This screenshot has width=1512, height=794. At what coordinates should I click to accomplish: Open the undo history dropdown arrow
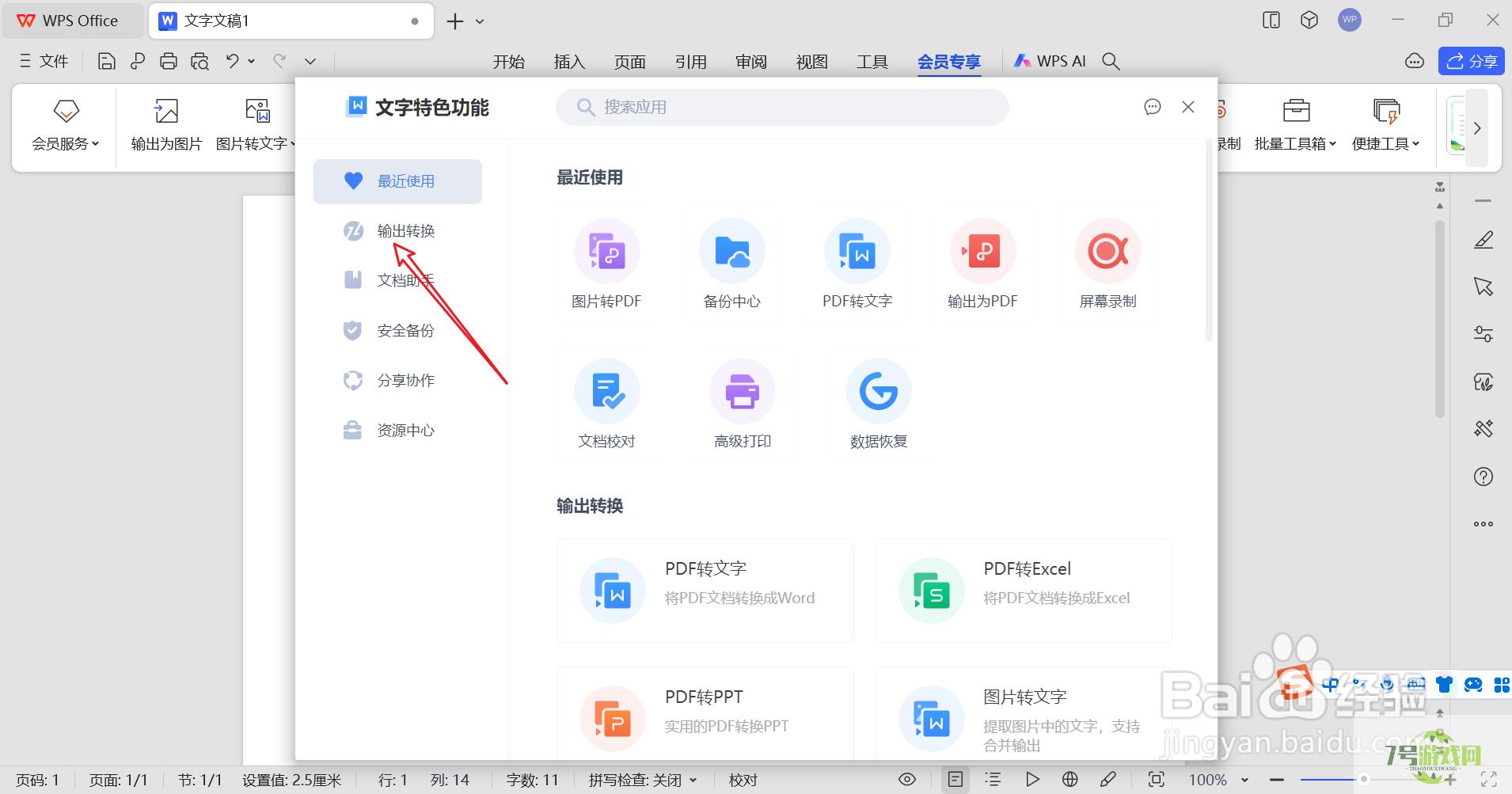pyautogui.click(x=252, y=61)
